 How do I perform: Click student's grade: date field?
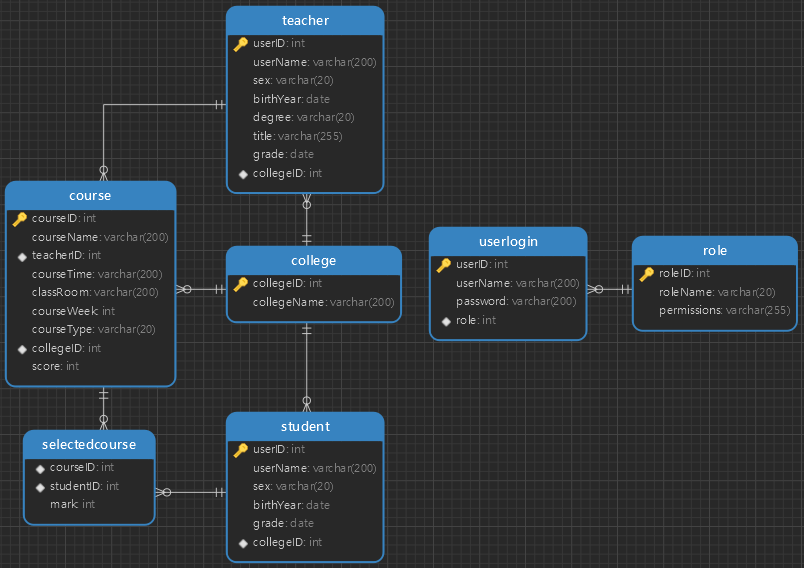(283, 523)
